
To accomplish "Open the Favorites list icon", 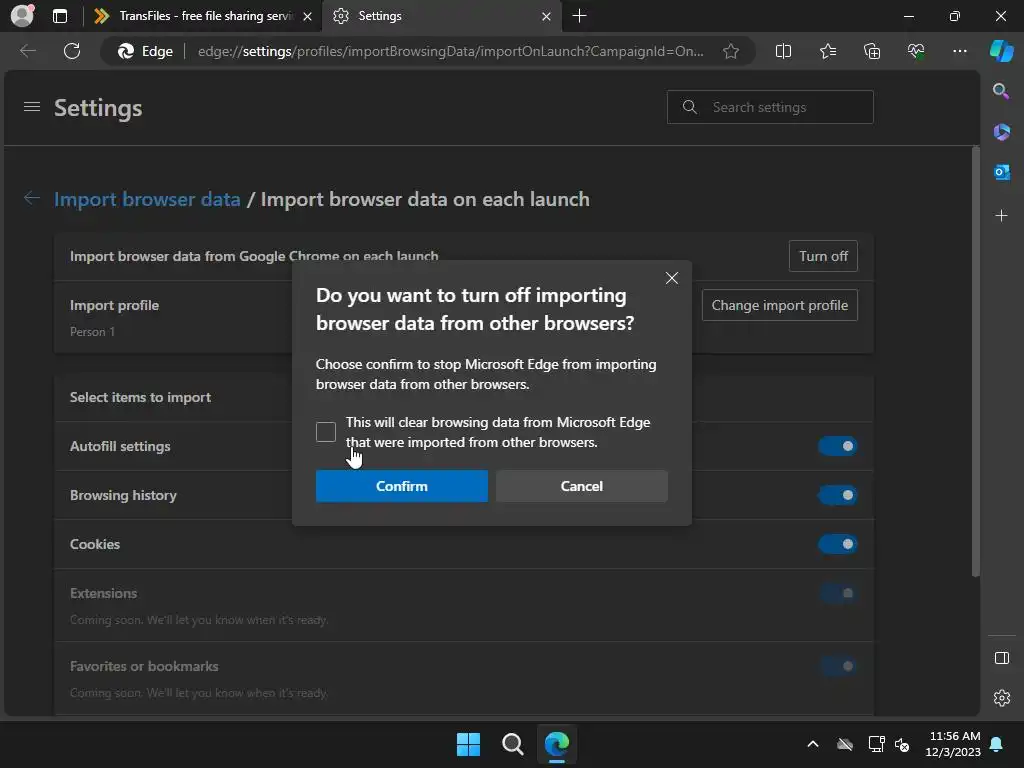I will (827, 51).
